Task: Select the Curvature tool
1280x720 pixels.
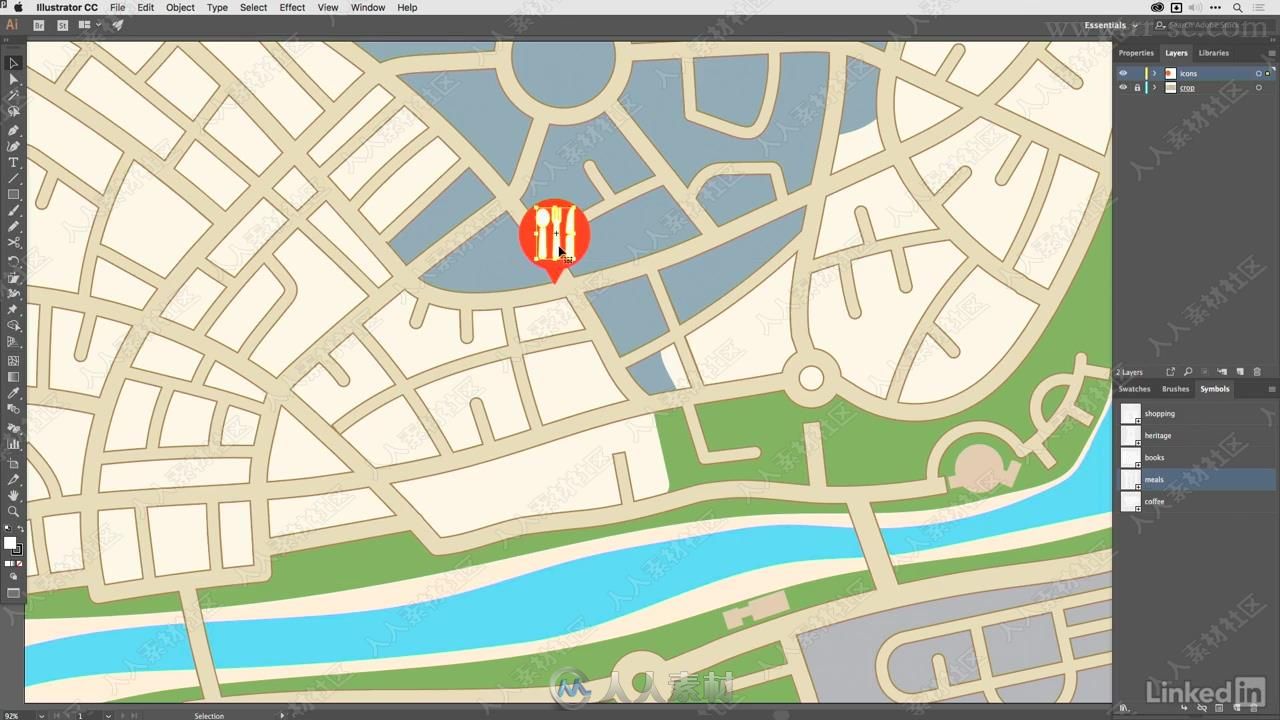Action: click(x=13, y=146)
